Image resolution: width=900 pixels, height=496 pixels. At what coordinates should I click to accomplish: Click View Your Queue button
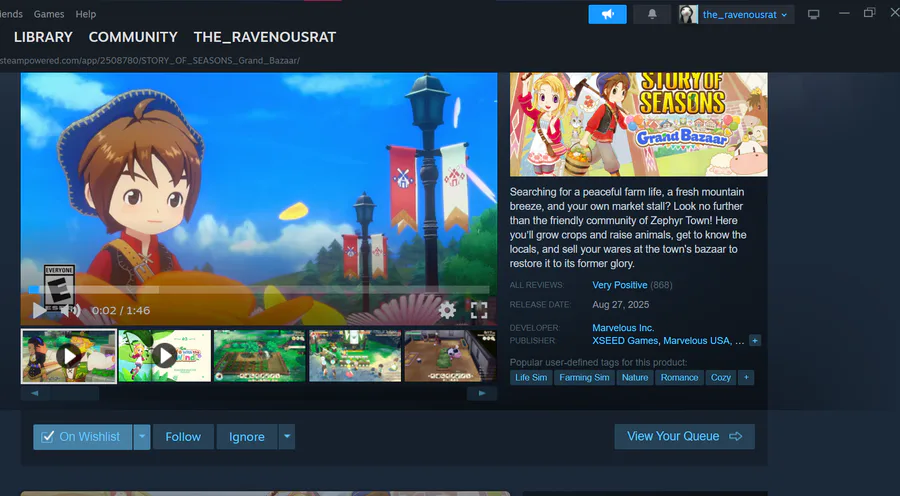684,436
